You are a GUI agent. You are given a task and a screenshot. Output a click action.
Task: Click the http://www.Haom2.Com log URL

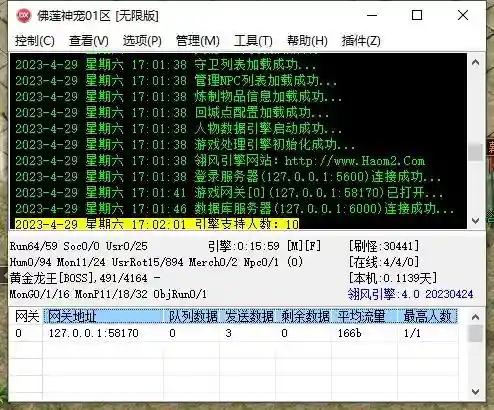[355, 161]
